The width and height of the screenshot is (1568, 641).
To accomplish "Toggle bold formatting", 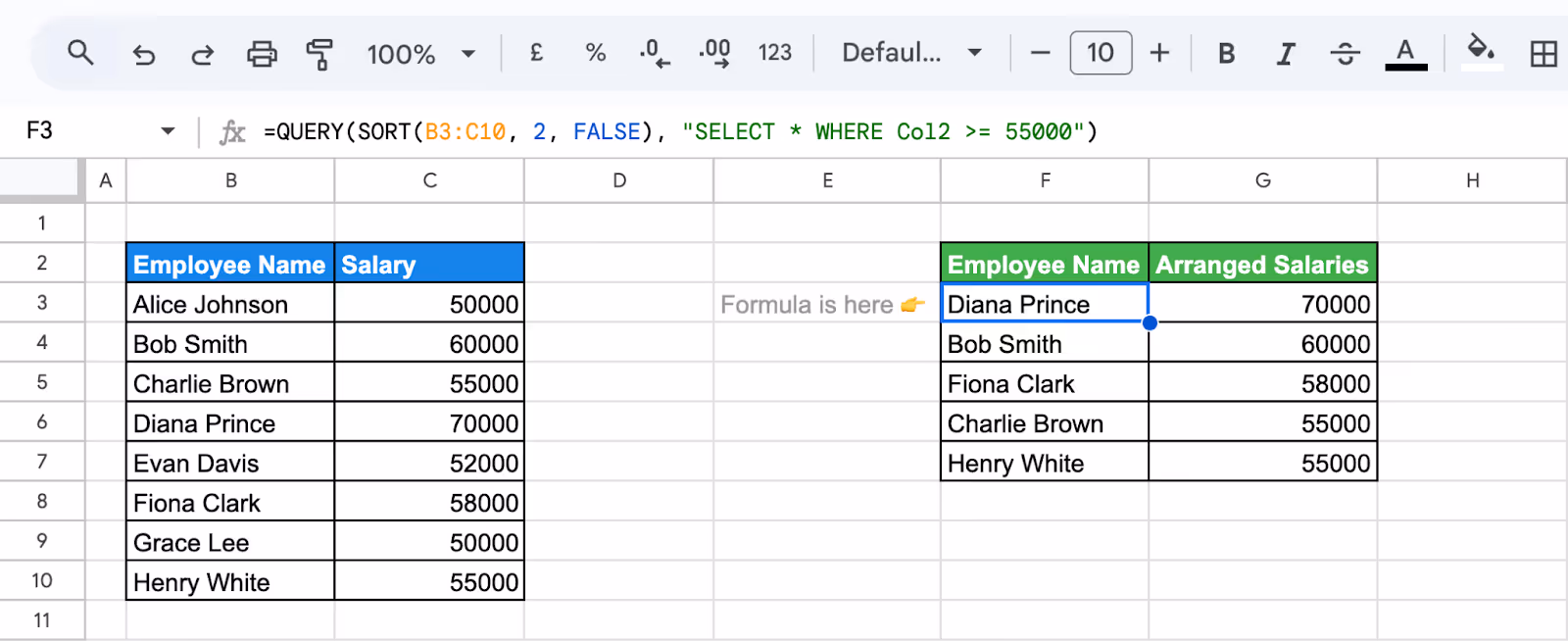I will [x=1226, y=54].
